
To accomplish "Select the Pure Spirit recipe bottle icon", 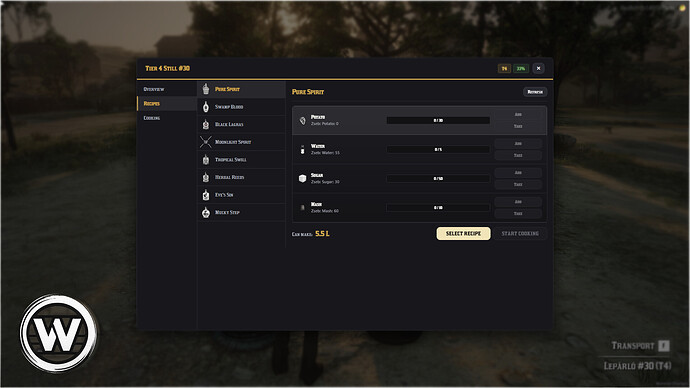I will coord(206,89).
